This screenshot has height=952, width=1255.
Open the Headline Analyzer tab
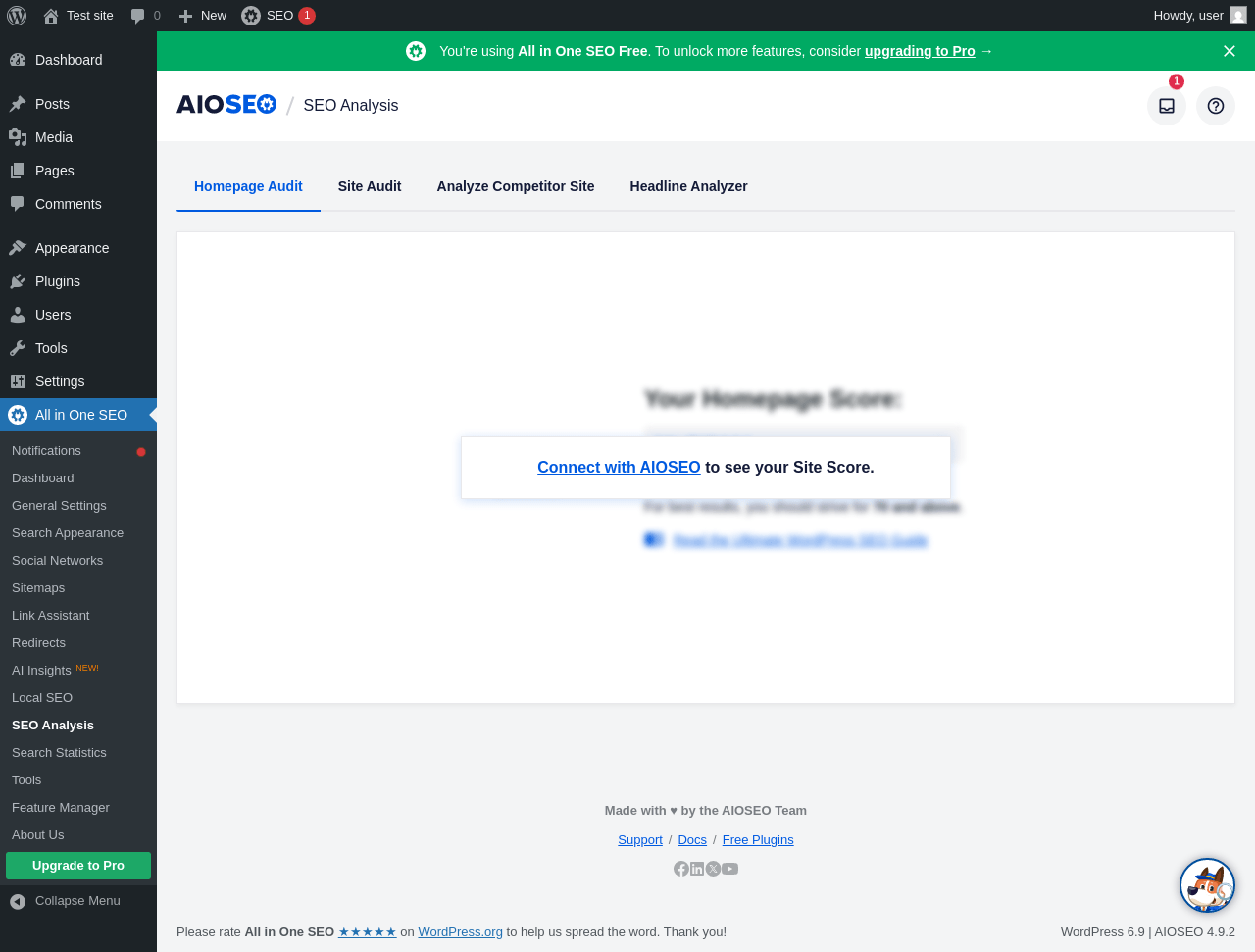[x=689, y=186]
